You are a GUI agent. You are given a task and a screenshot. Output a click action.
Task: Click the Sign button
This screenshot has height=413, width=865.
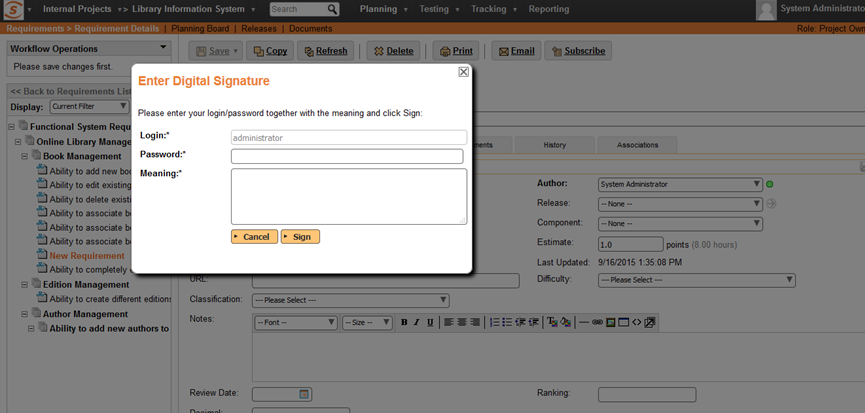coord(300,237)
